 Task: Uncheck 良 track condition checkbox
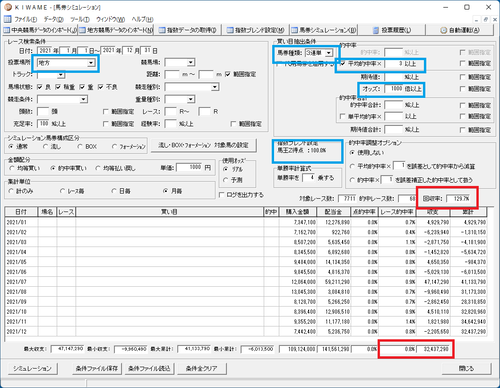coord(40,87)
